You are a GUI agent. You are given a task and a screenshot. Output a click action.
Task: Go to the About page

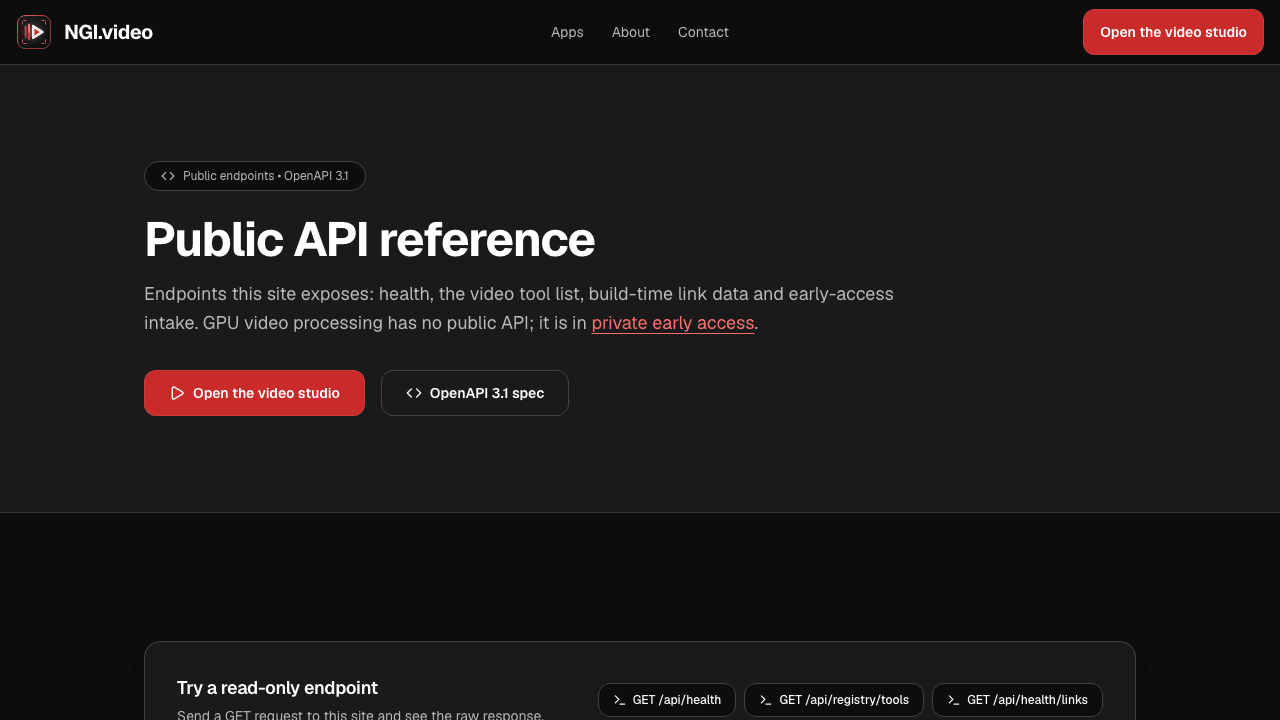631,32
